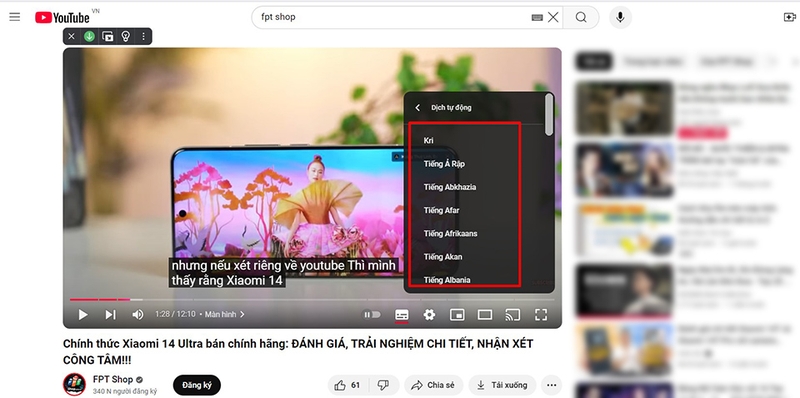Viewport: 800px width, 398px height.
Task: Open the extension toolbar three-dot menu
Action: coord(143,36)
